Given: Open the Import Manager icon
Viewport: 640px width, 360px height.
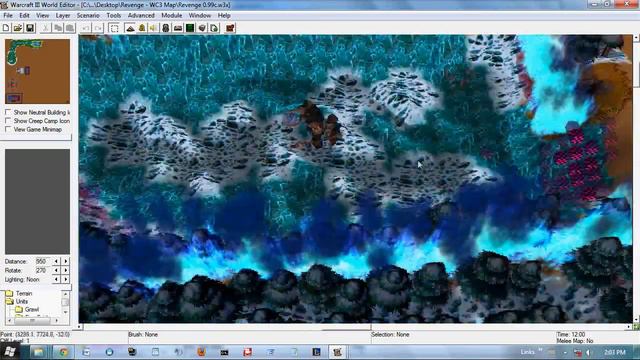Looking at the screenshot, I should pyautogui.click(x=214, y=28).
